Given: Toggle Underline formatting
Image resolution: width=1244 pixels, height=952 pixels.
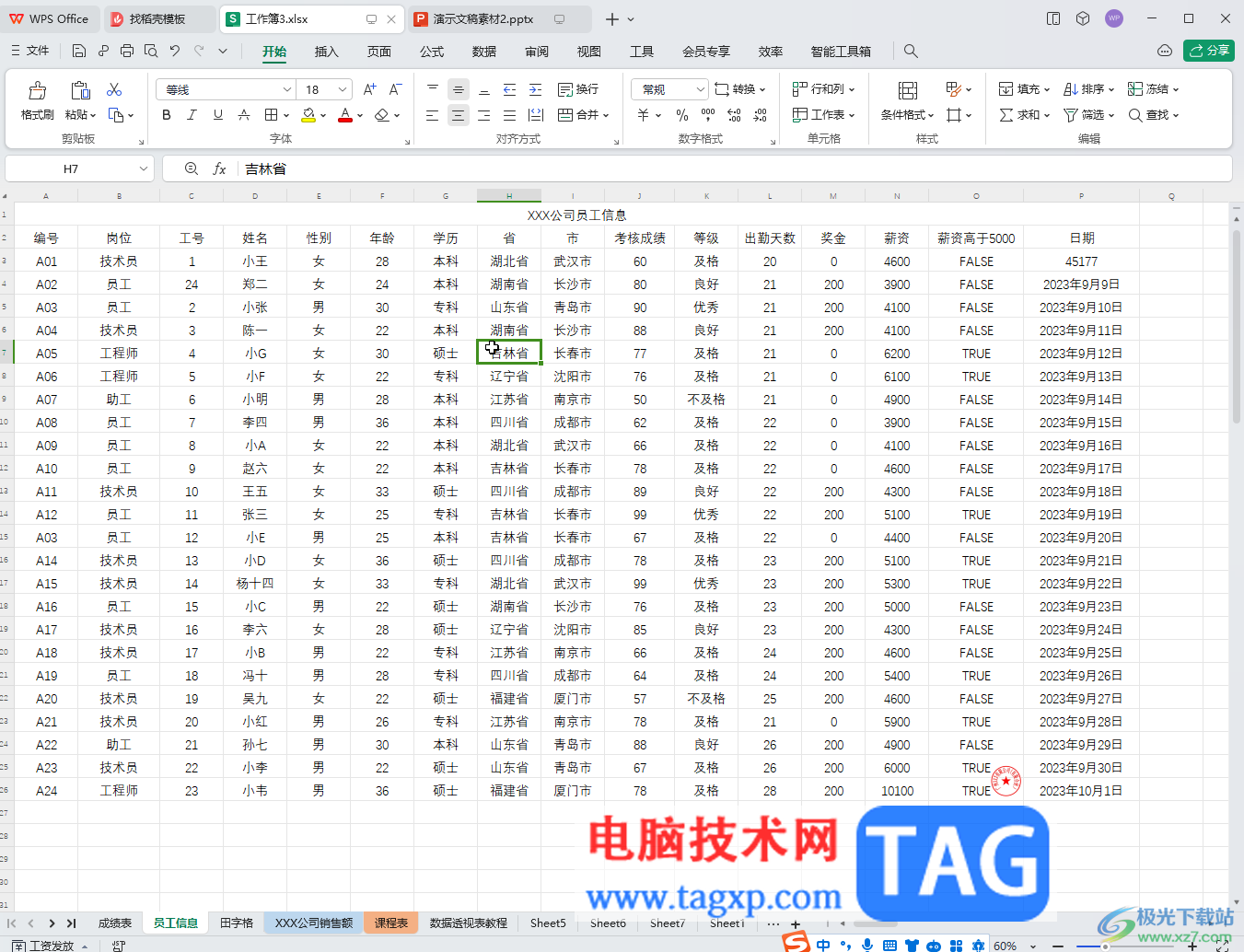Looking at the screenshot, I should tap(218, 115).
